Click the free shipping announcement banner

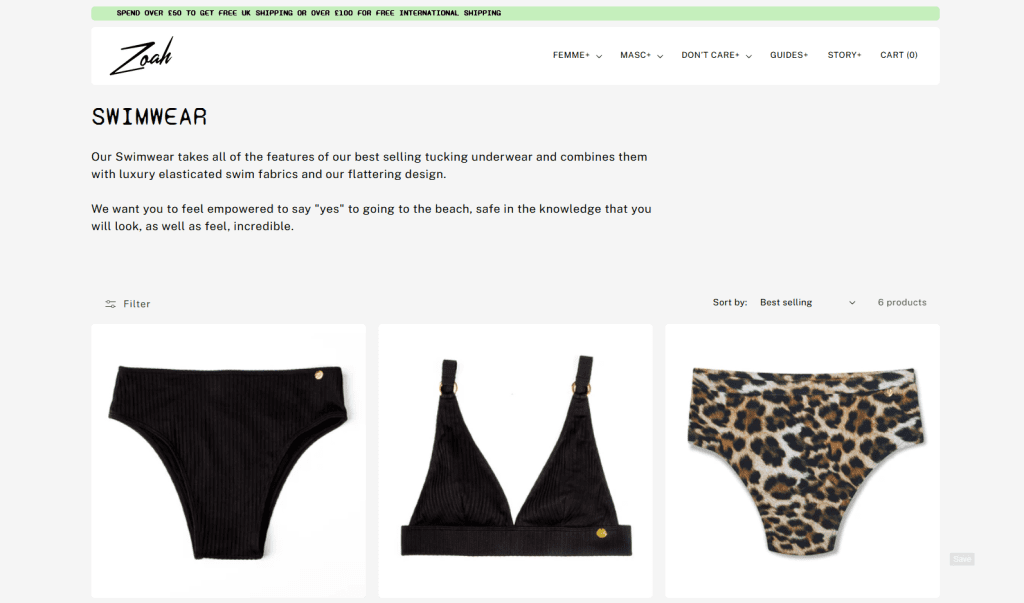coord(515,13)
